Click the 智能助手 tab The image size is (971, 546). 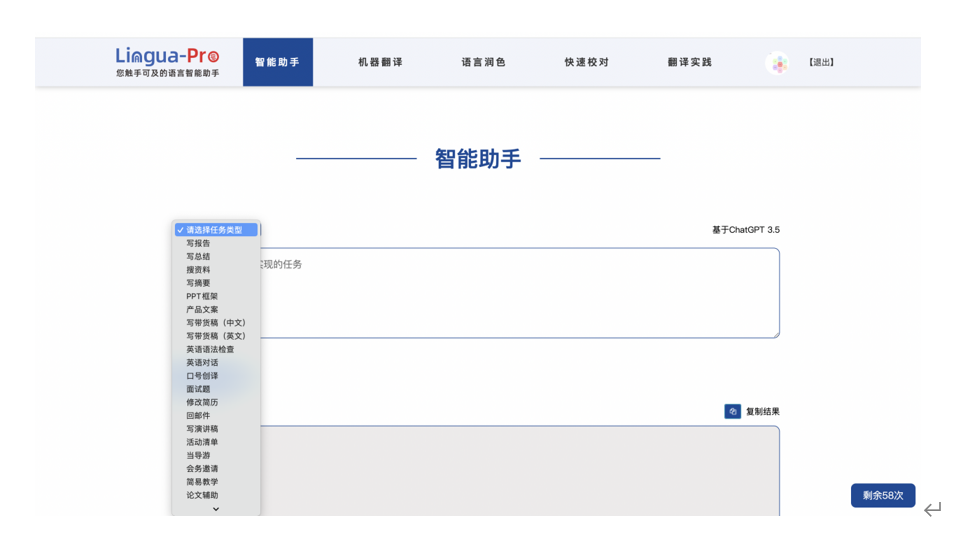[278, 63]
